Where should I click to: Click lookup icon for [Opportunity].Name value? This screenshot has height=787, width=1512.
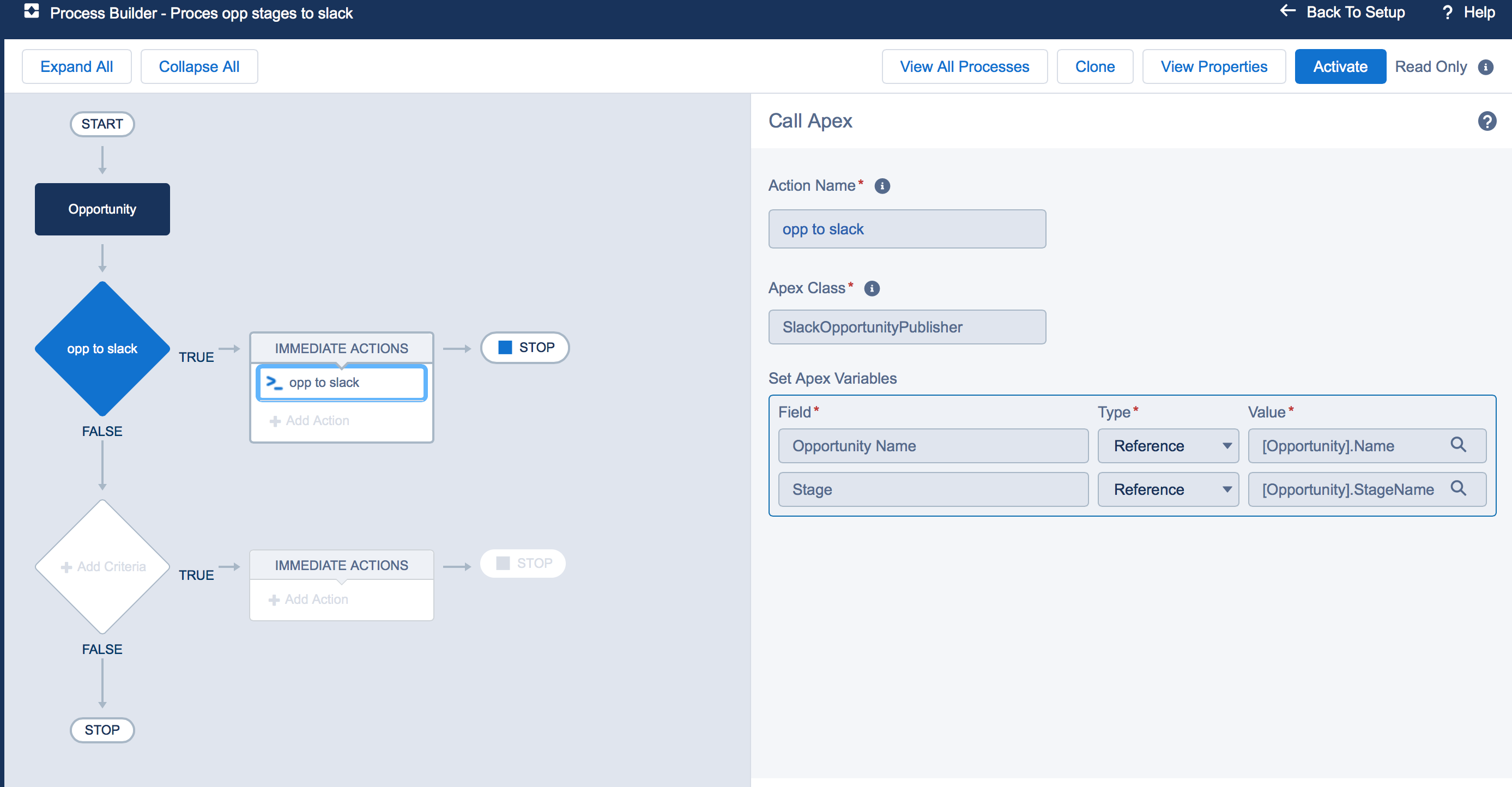(x=1458, y=445)
